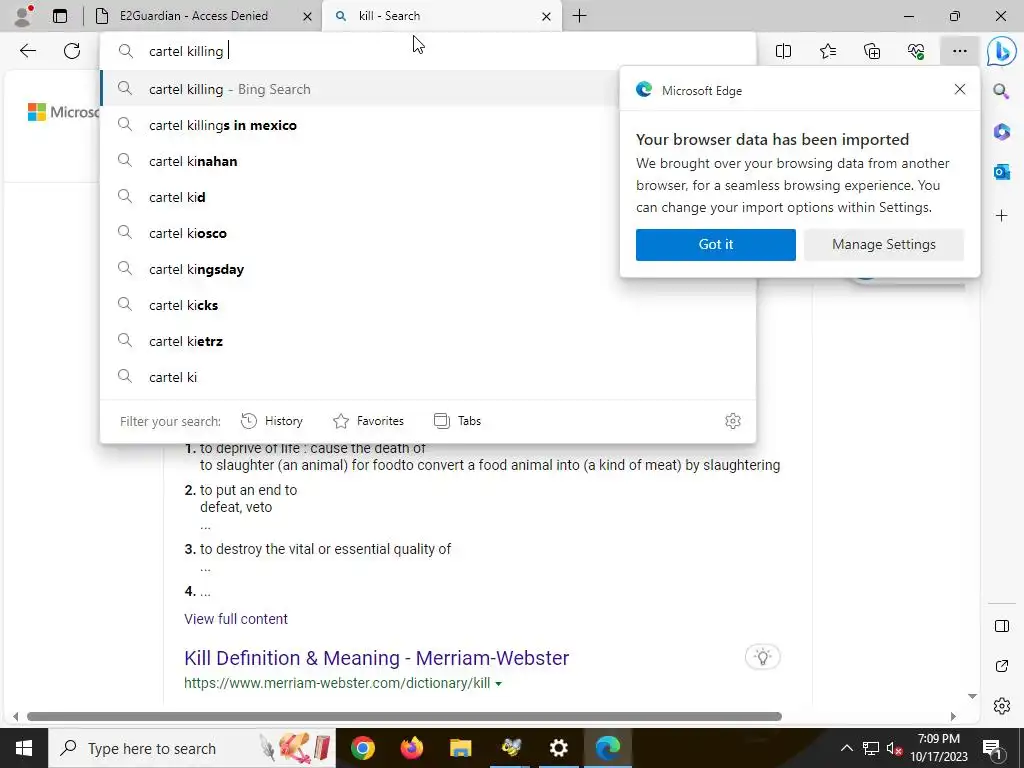Filter search by History
Viewport: 1024px width, 768px height.
pyautogui.click(x=272, y=421)
